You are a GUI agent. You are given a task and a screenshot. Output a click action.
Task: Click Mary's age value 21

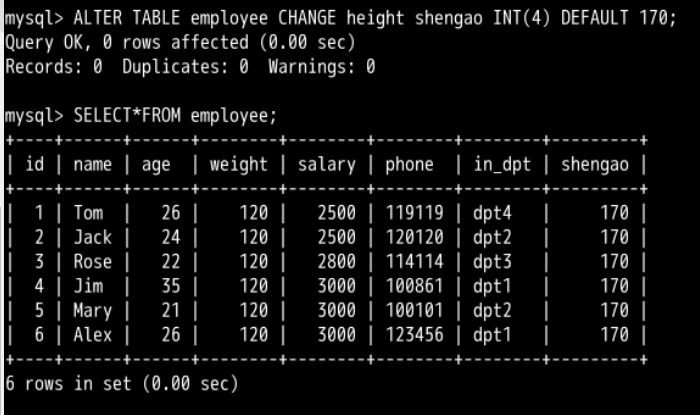pos(171,311)
